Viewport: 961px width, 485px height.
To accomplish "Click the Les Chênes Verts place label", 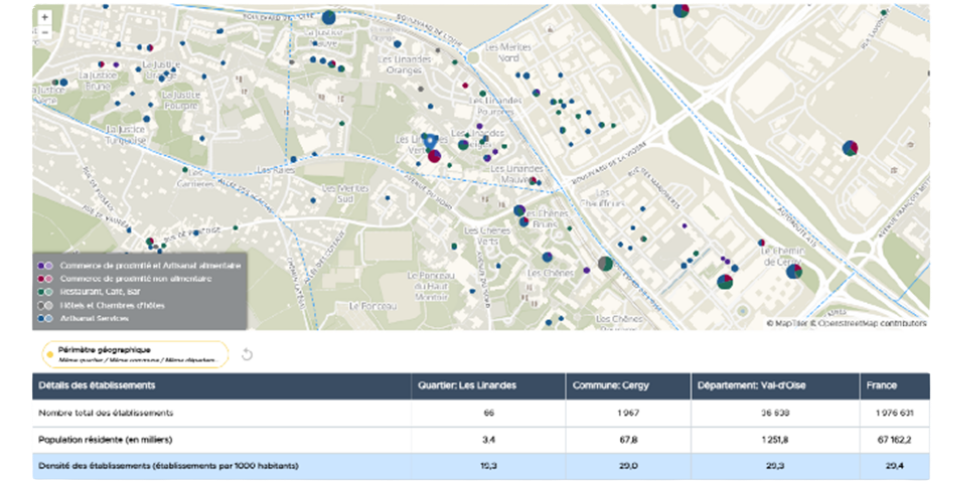I will [487, 236].
